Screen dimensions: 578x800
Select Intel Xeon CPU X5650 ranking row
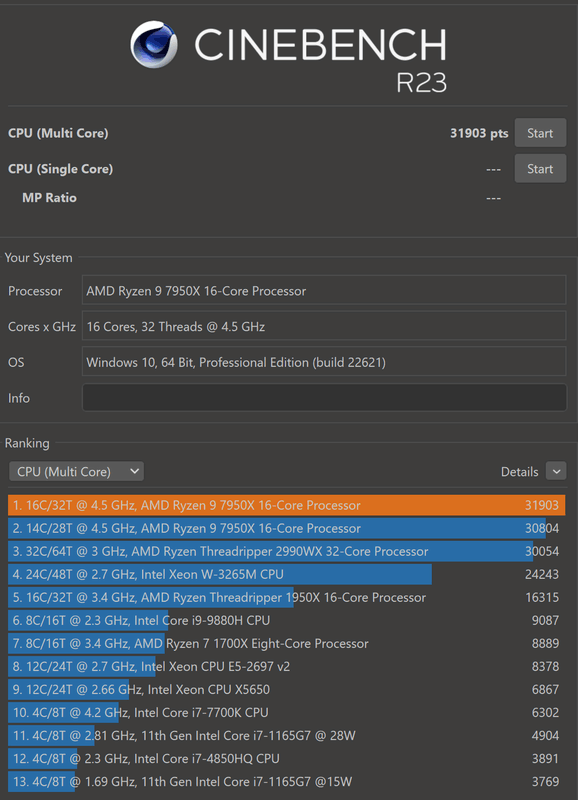click(287, 689)
